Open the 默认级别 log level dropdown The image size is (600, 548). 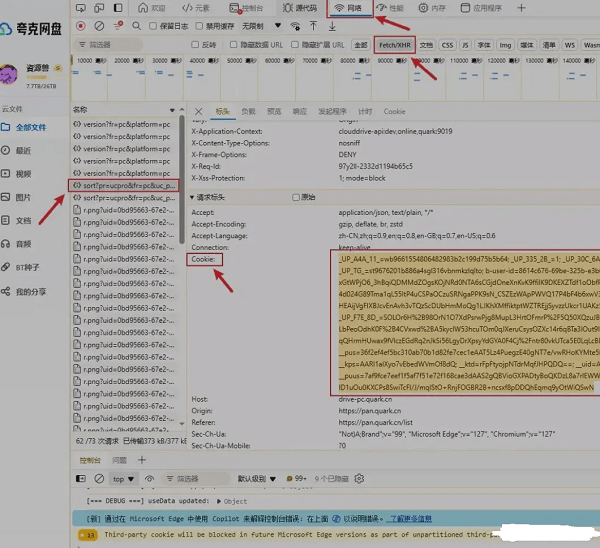[257, 479]
